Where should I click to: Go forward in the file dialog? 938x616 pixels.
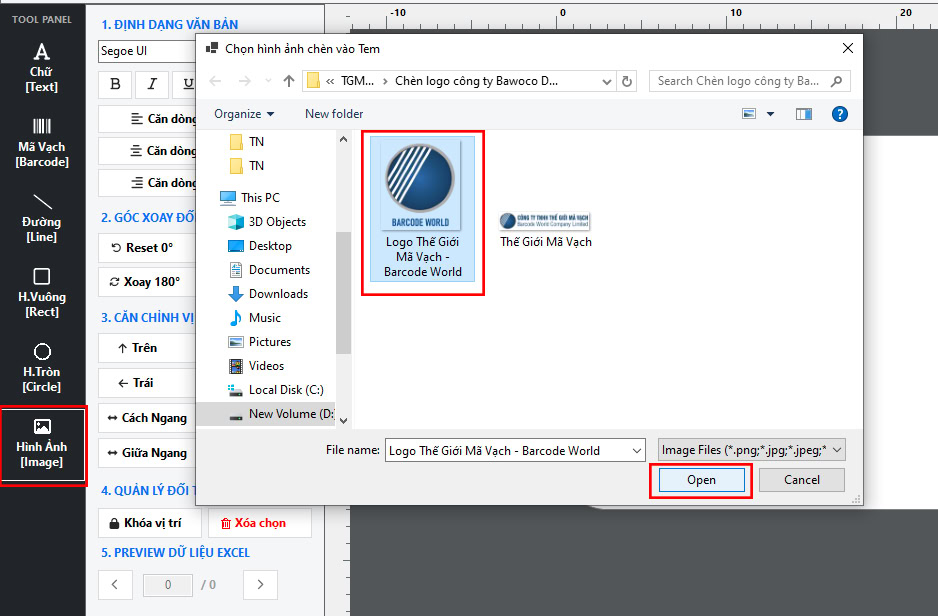point(245,81)
